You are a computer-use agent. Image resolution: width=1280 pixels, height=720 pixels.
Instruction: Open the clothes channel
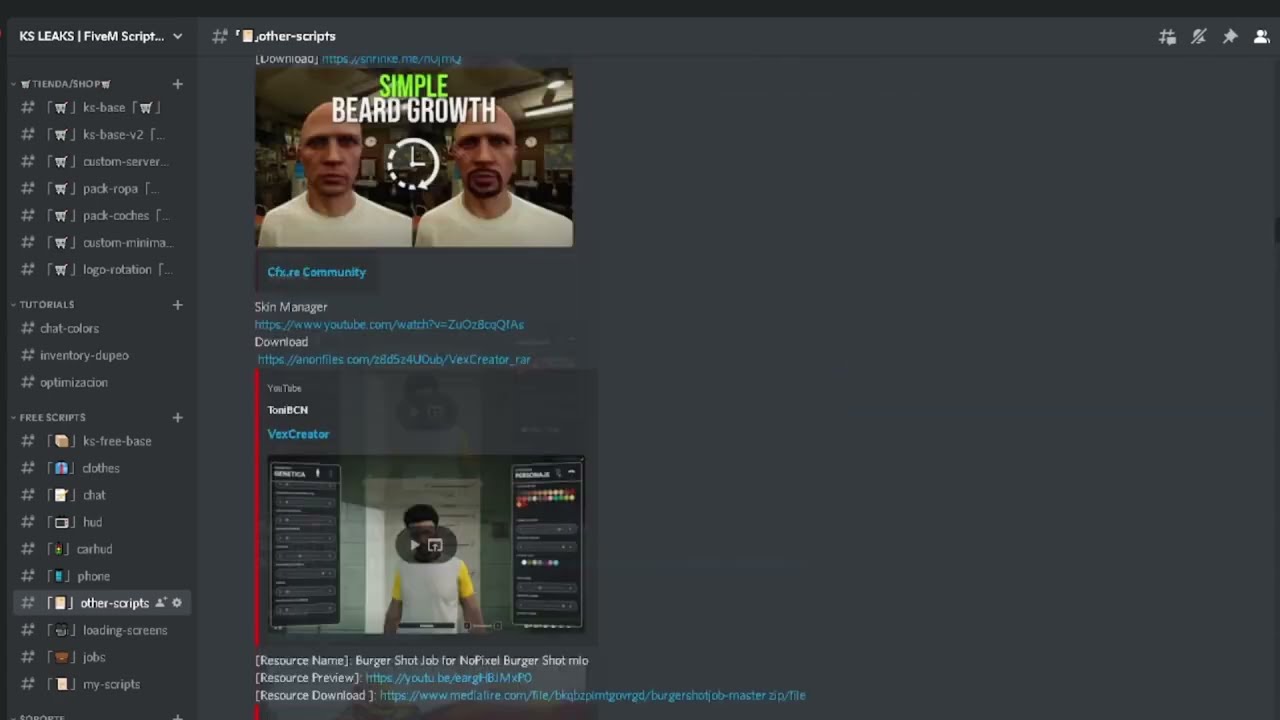click(x=100, y=468)
